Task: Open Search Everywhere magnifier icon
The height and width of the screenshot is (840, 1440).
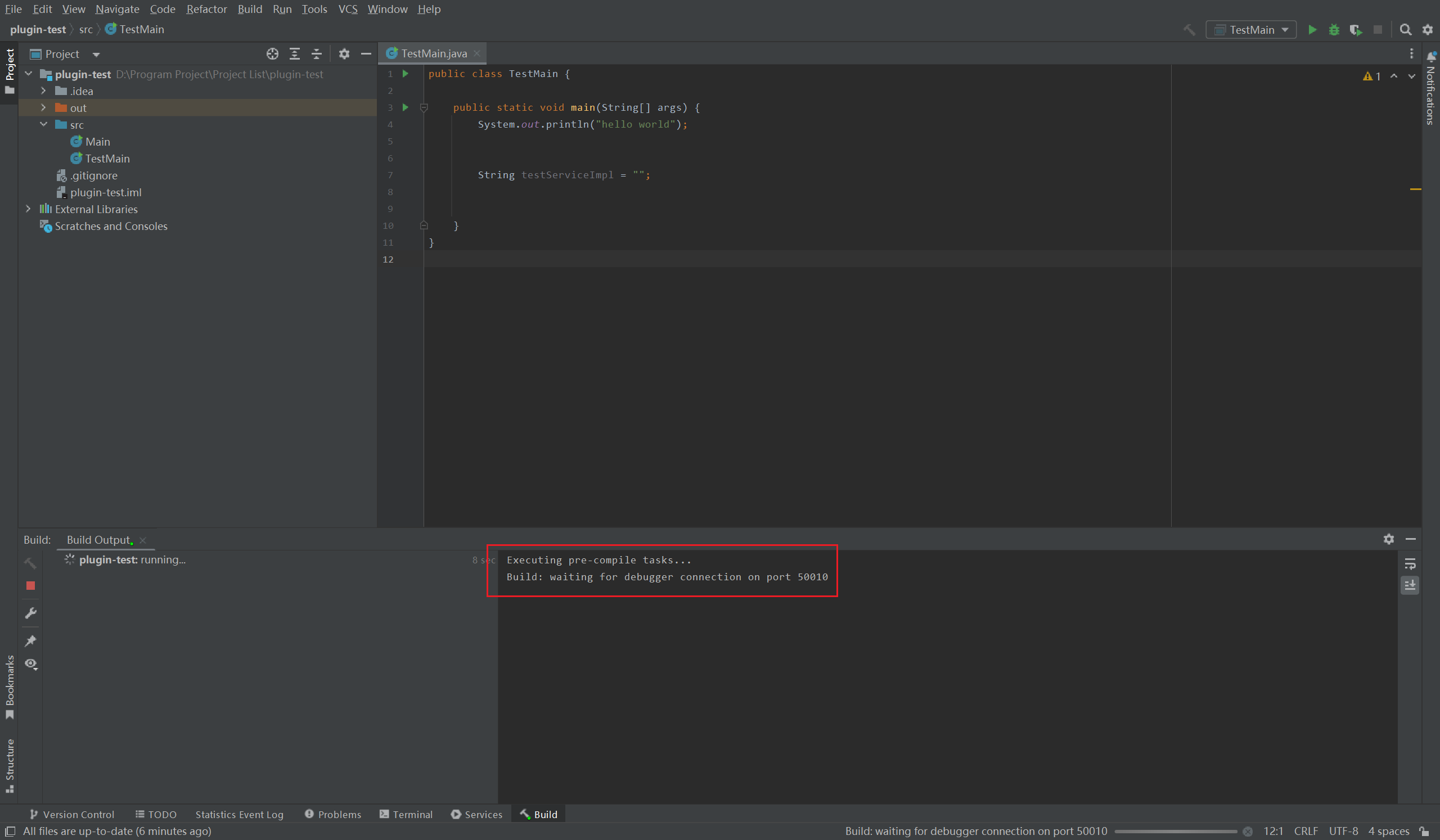Action: click(1406, 30)
